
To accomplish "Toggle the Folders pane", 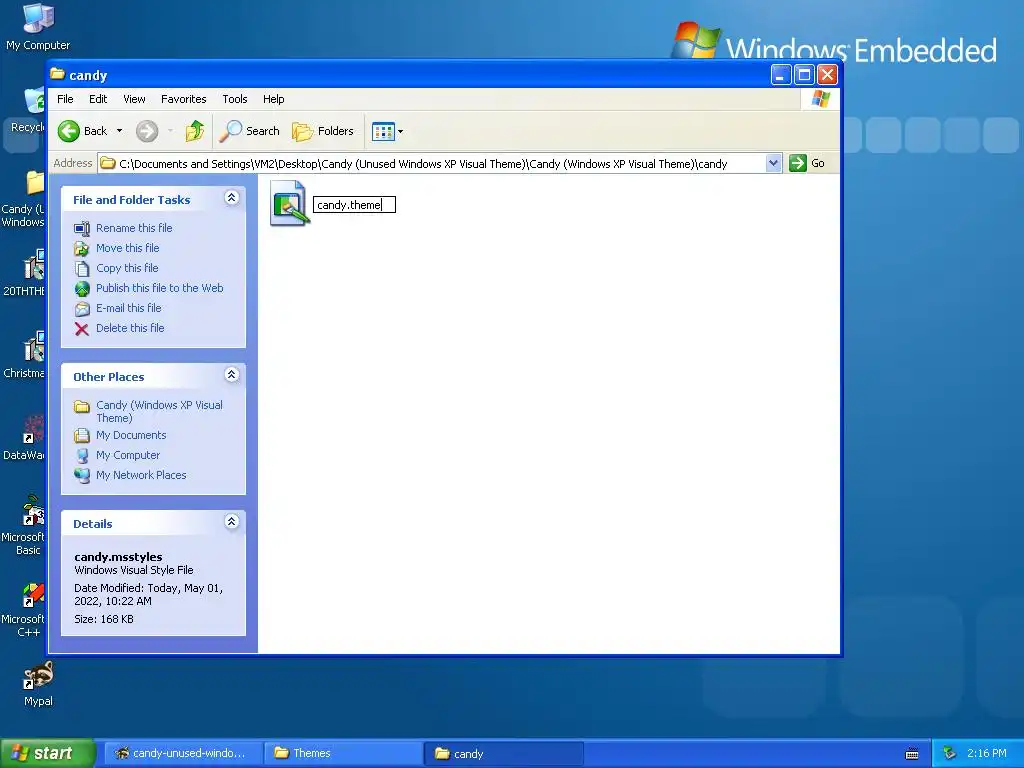I will pos(323,131).
